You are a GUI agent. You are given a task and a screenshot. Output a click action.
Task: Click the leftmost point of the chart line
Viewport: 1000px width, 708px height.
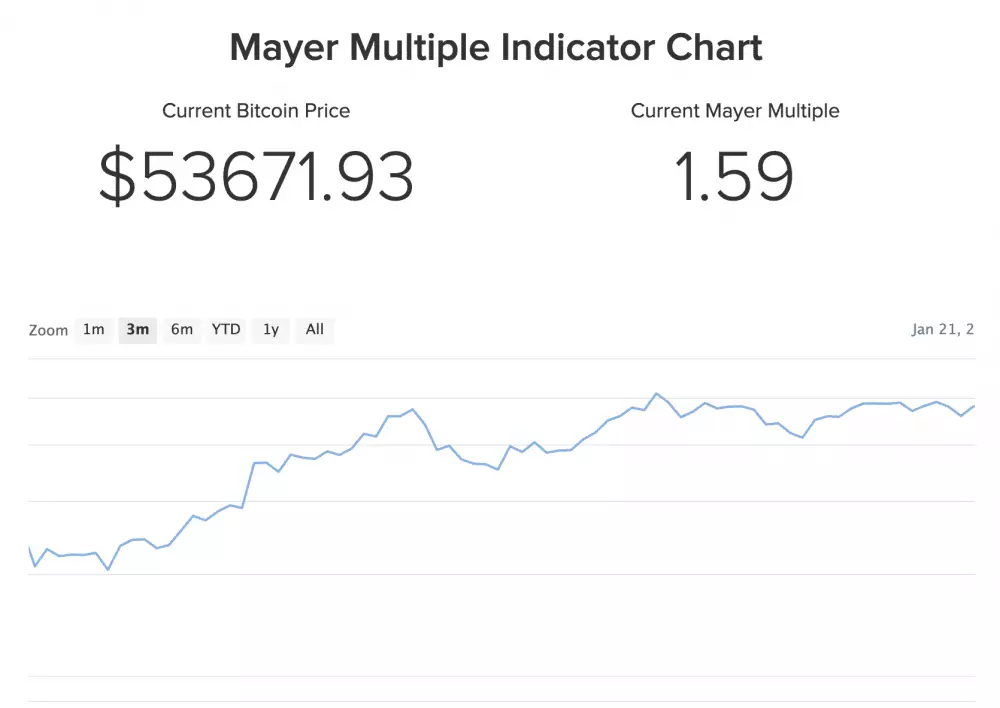(30, 548)
